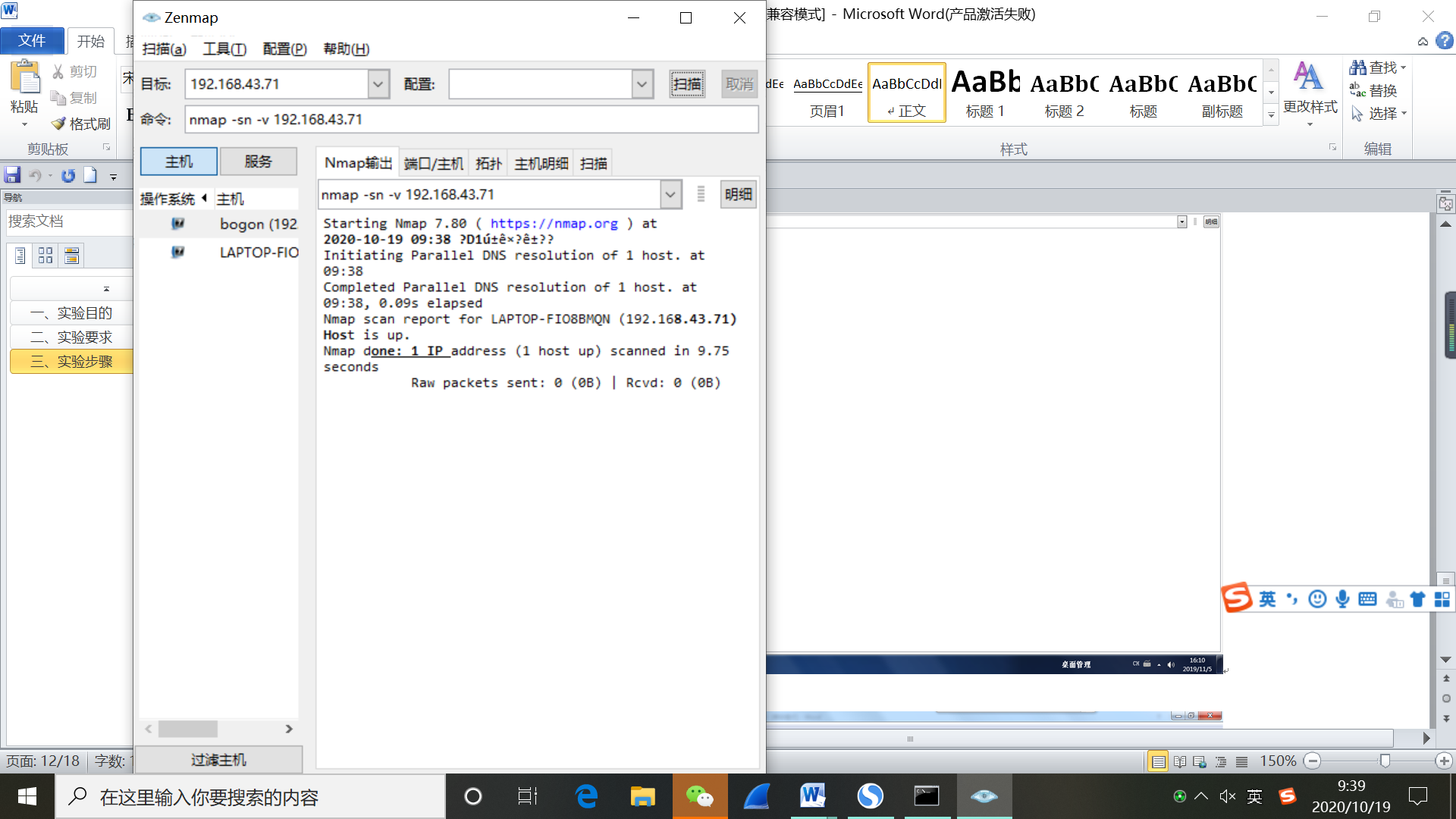1456x819 pixels.
Task: Switch to the 拓扑 topology tab
Action: click(488, 163)
